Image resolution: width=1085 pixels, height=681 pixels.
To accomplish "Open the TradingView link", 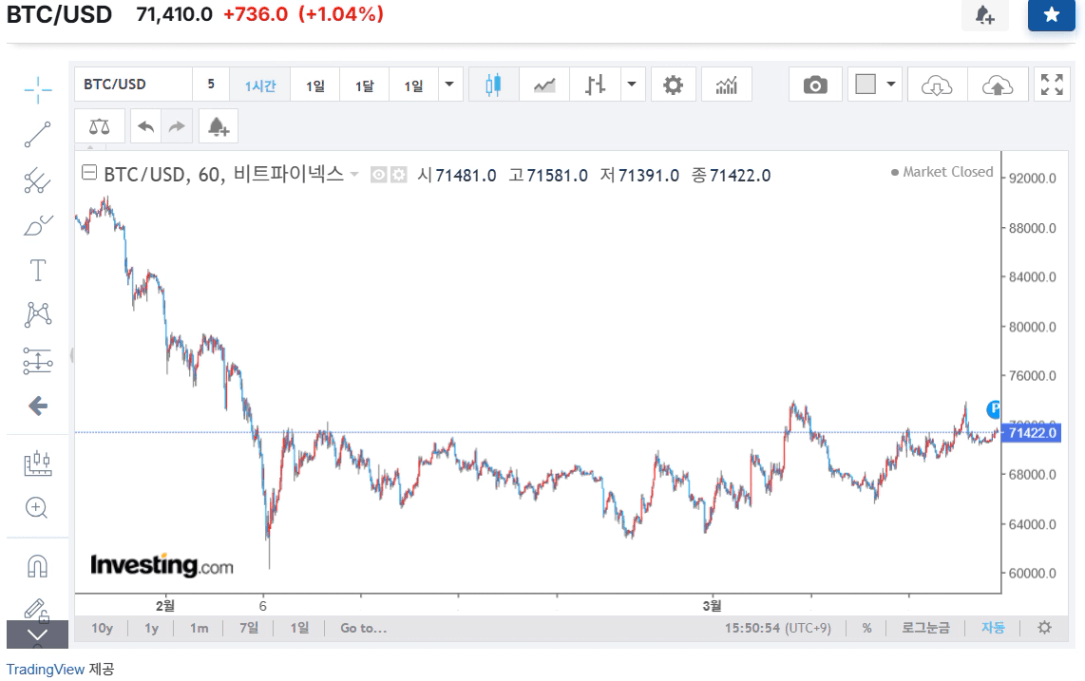I will tap(45, 669).
